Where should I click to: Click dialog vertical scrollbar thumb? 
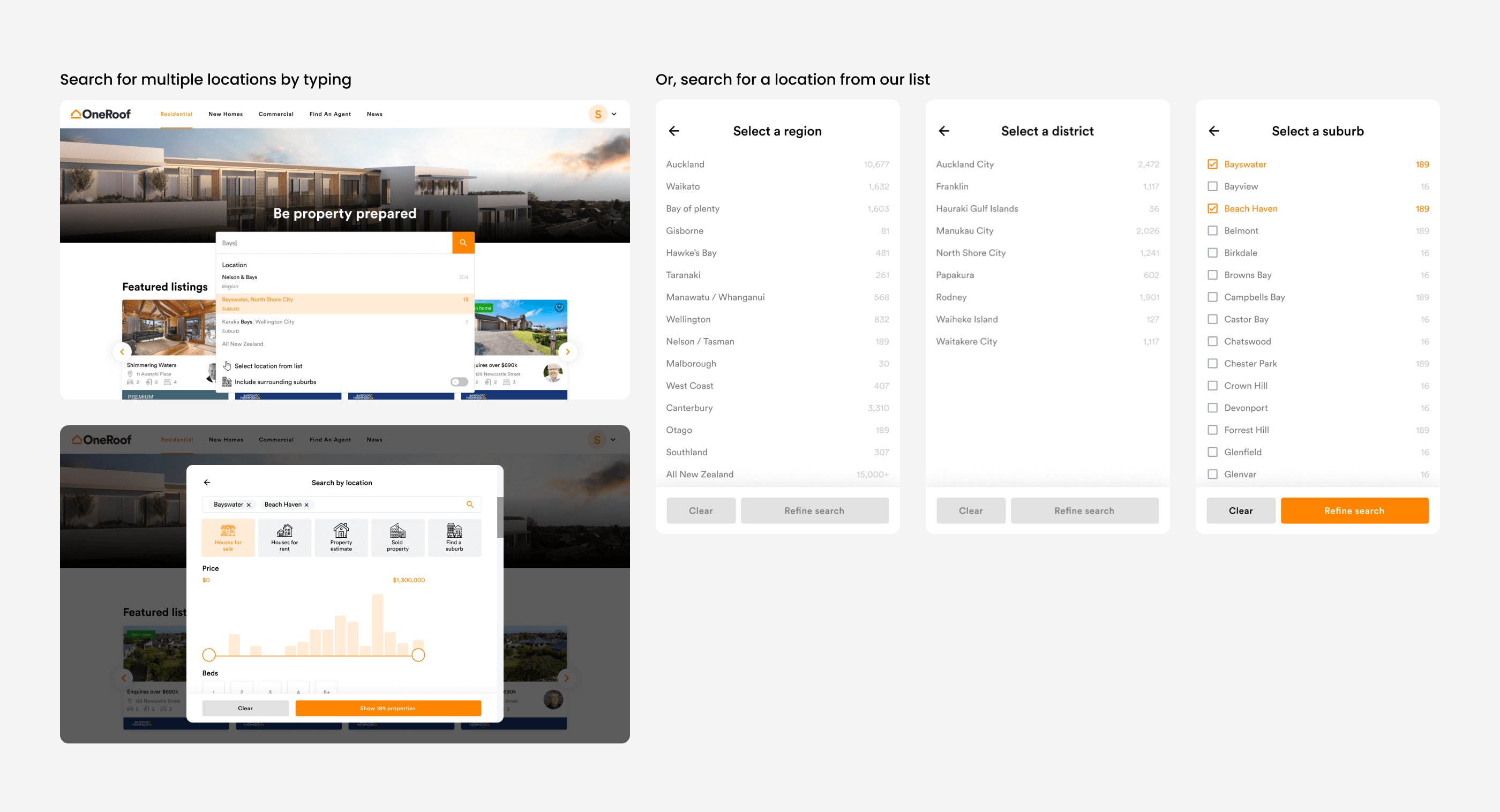pyautogui.click(x=500, y=517)
